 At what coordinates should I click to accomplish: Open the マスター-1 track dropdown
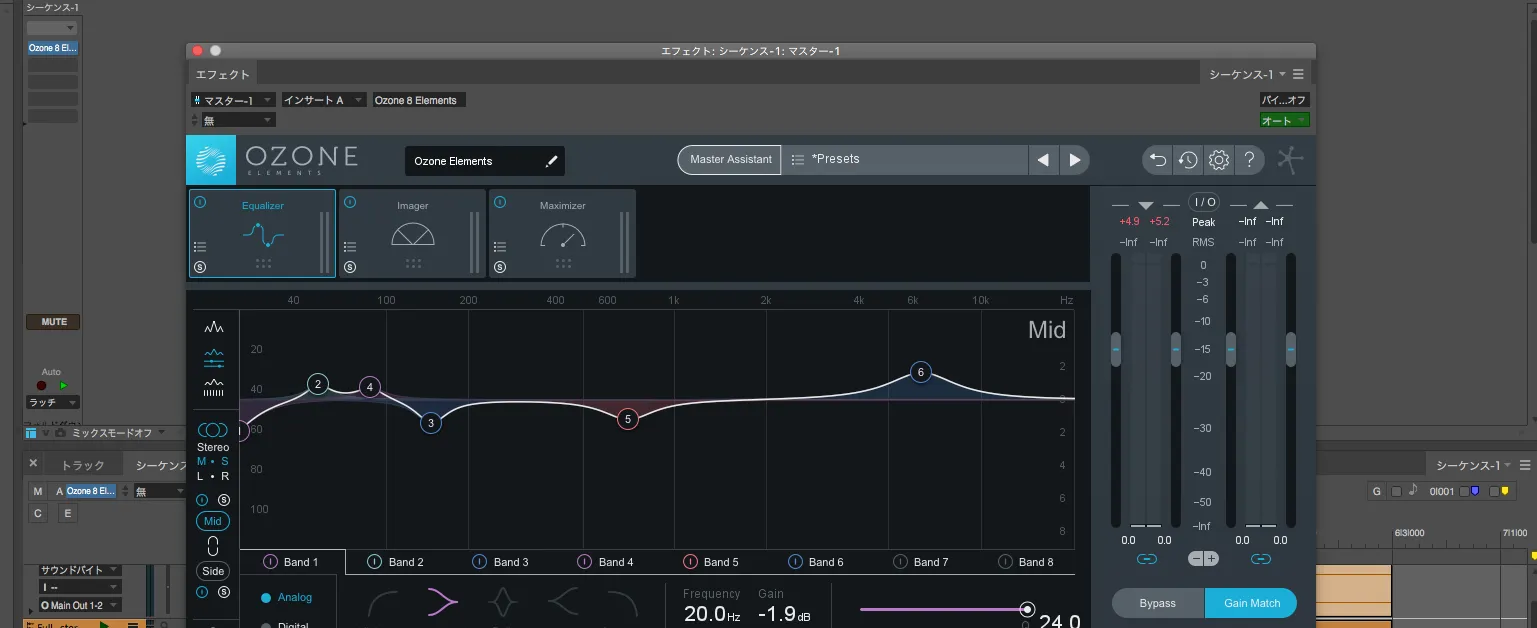[233, 100]
